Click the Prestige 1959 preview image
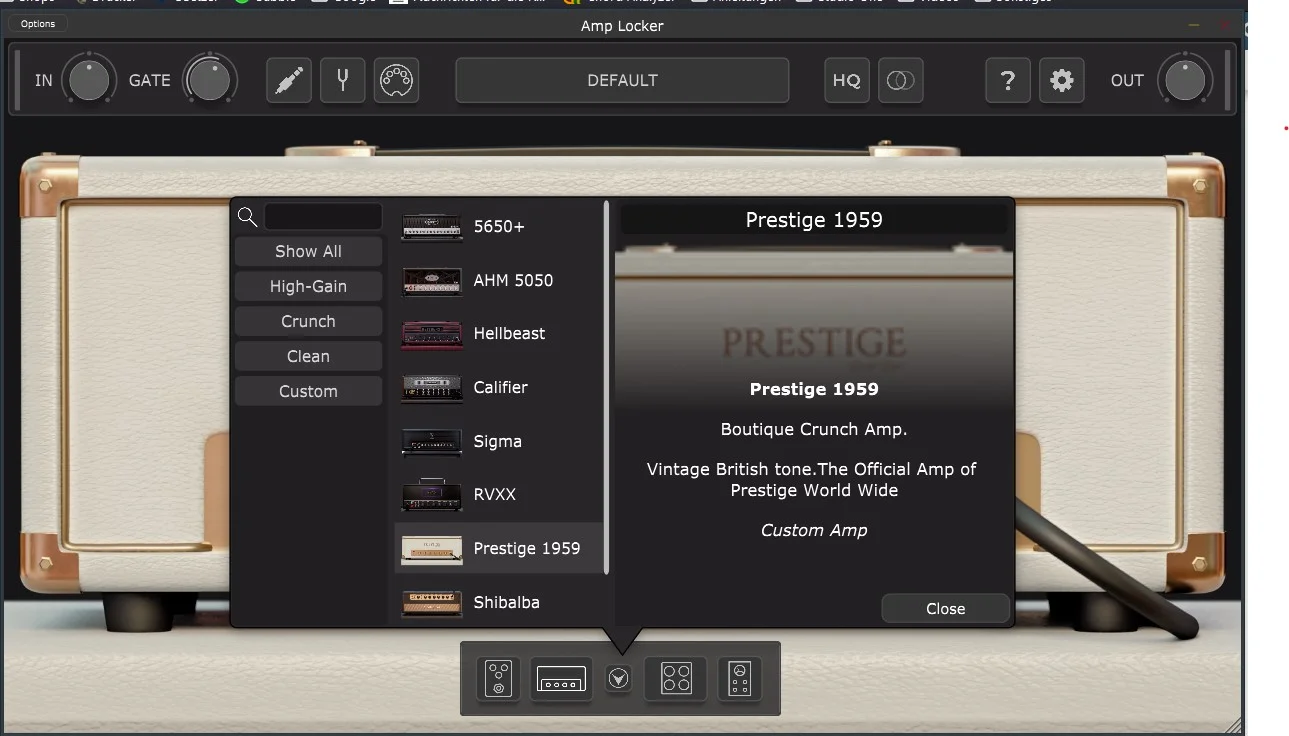The width and height of the screenshot is (1289, 736). click(x=814, y=330)
